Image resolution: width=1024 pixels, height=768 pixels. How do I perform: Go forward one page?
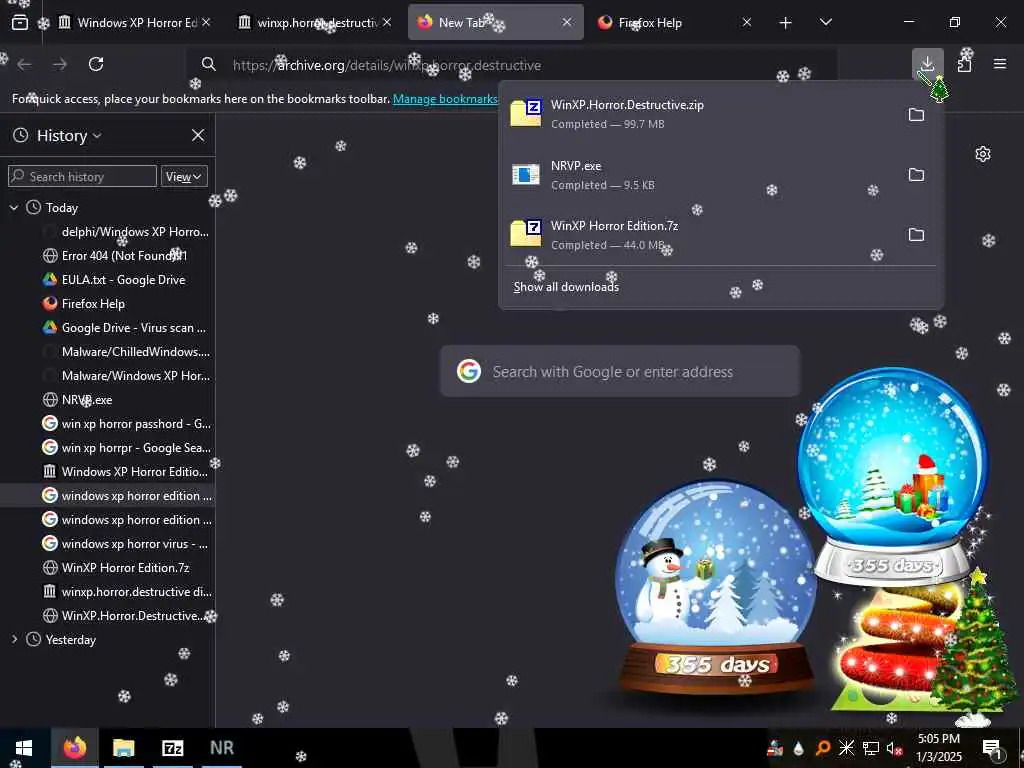[60, 64]
